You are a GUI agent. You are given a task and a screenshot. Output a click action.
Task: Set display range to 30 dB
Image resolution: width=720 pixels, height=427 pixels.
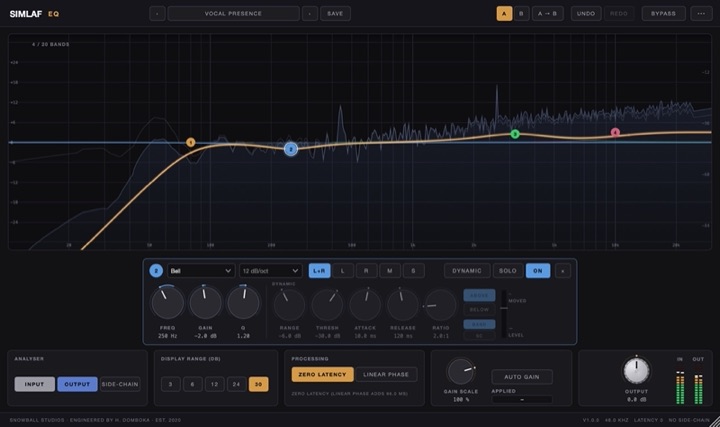click(x=259, y=384)
